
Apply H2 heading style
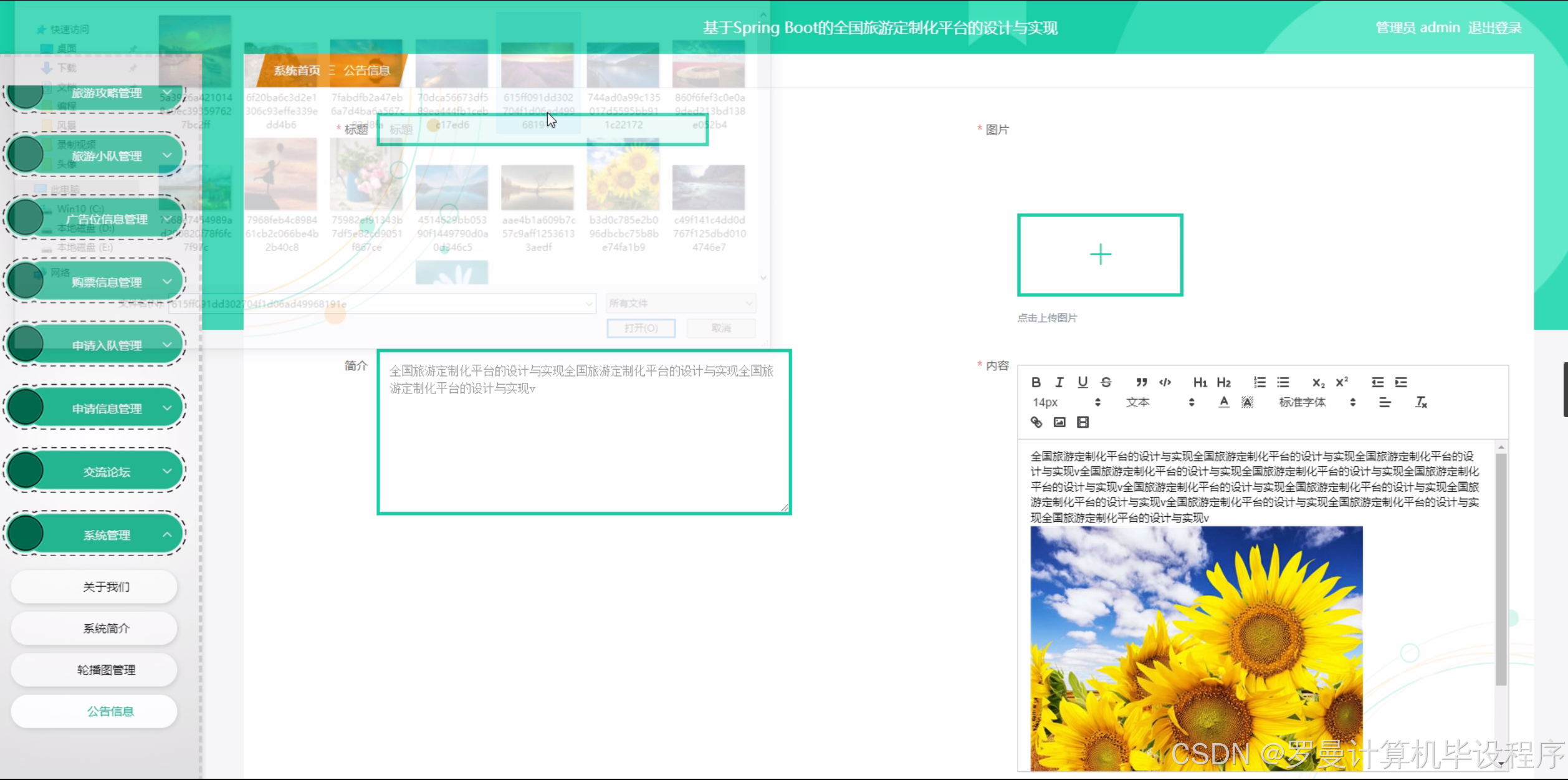coord(1224,382)
